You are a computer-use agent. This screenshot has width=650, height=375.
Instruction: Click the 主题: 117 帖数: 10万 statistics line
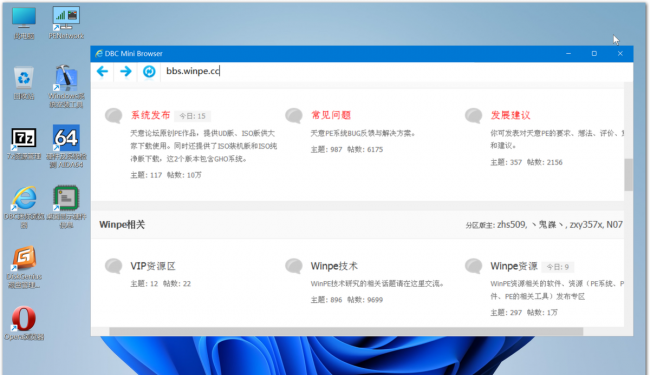[x=166, y=175]
